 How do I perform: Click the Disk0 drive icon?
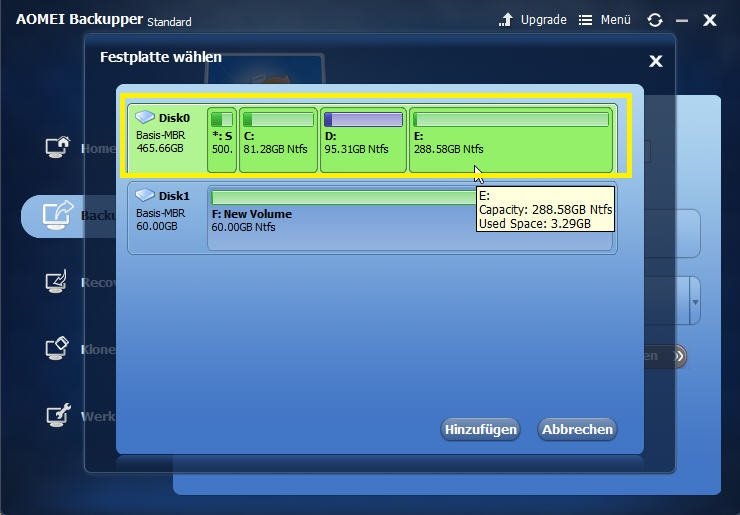pos(145,117)
